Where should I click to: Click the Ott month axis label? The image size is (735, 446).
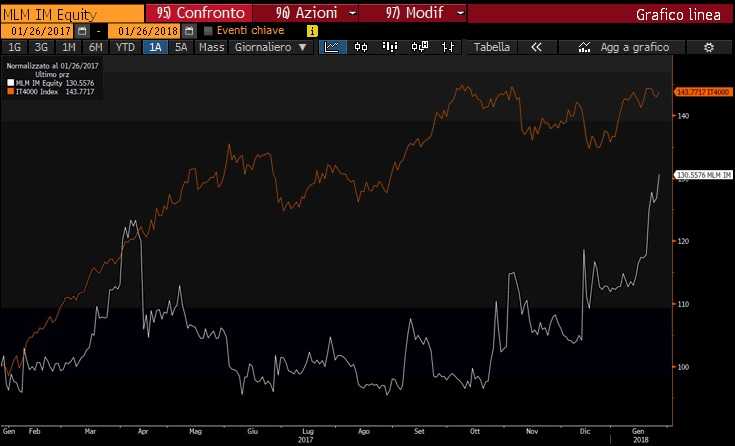point(475,431)
